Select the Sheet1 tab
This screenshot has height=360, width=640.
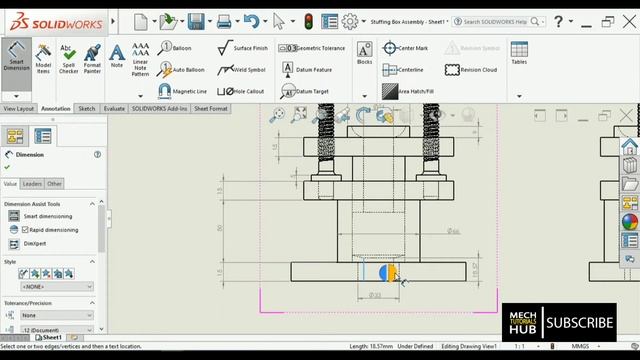click(x=48, y=338)
